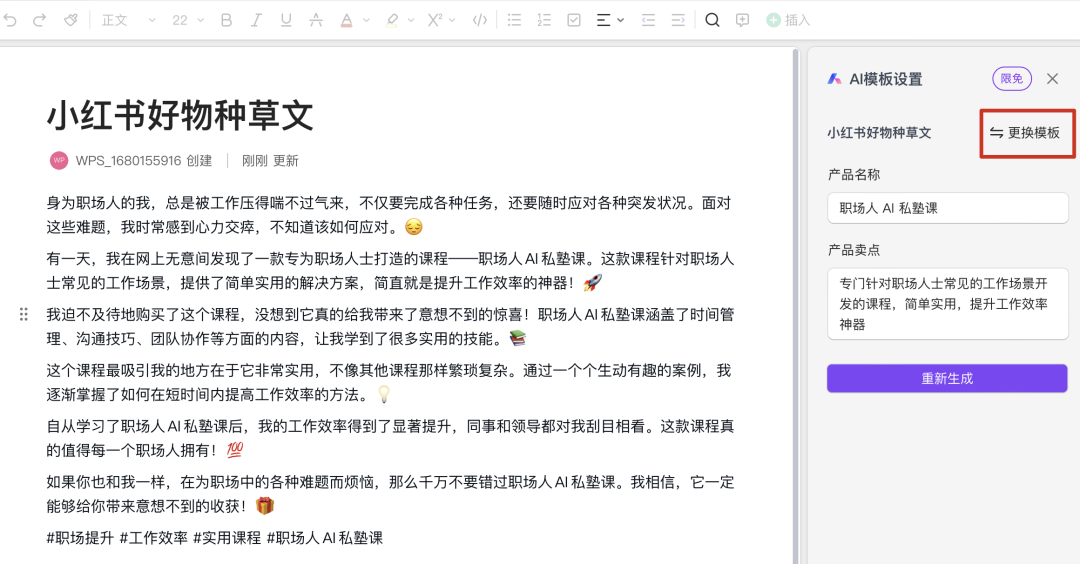Viewport: 1080px width, 564px height.
Task: Toggle strikethrough formatting
Action: click(316, 20)
